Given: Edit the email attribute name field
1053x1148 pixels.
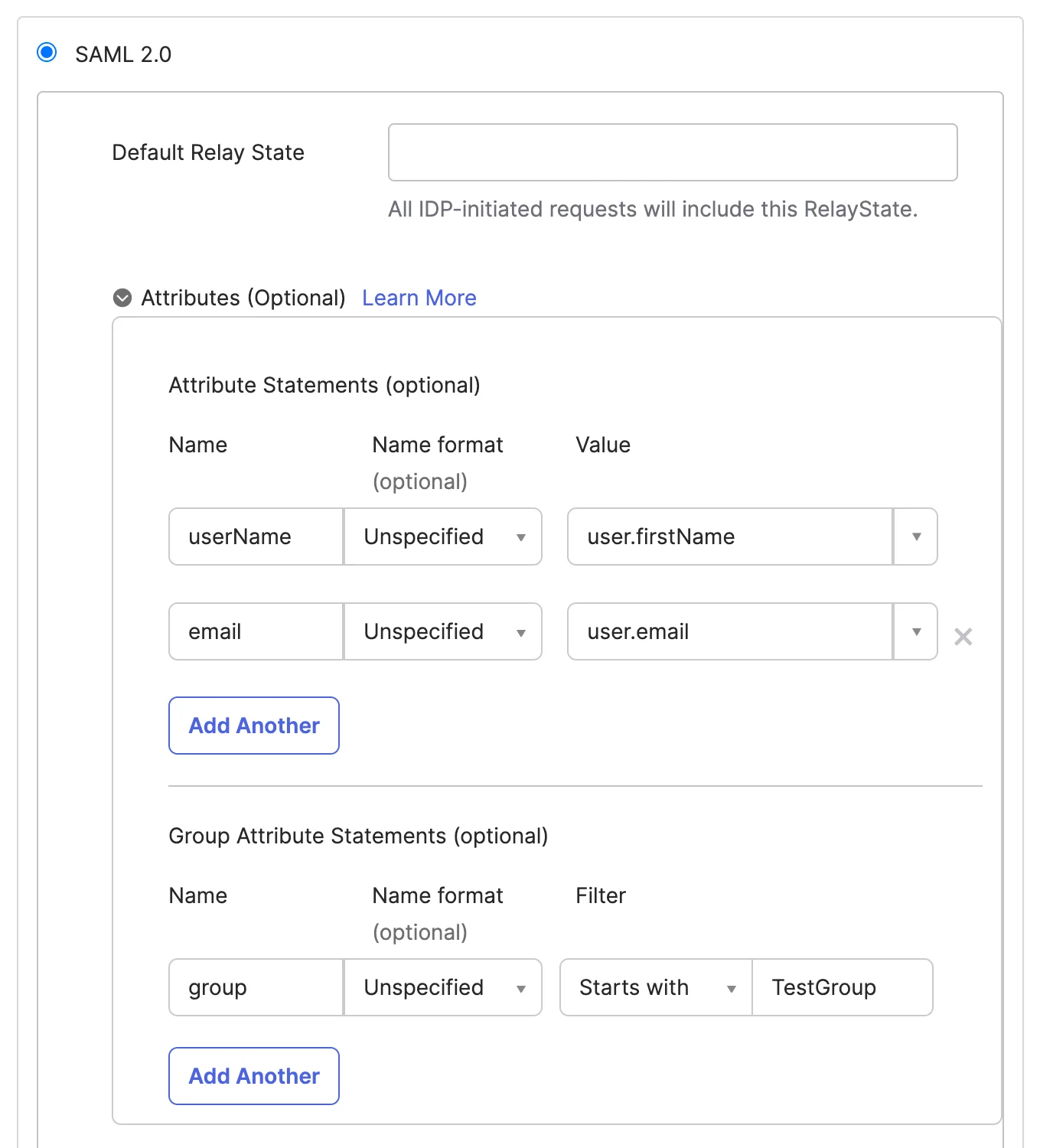Looking at the screenshot, I should tap(255, 631).
